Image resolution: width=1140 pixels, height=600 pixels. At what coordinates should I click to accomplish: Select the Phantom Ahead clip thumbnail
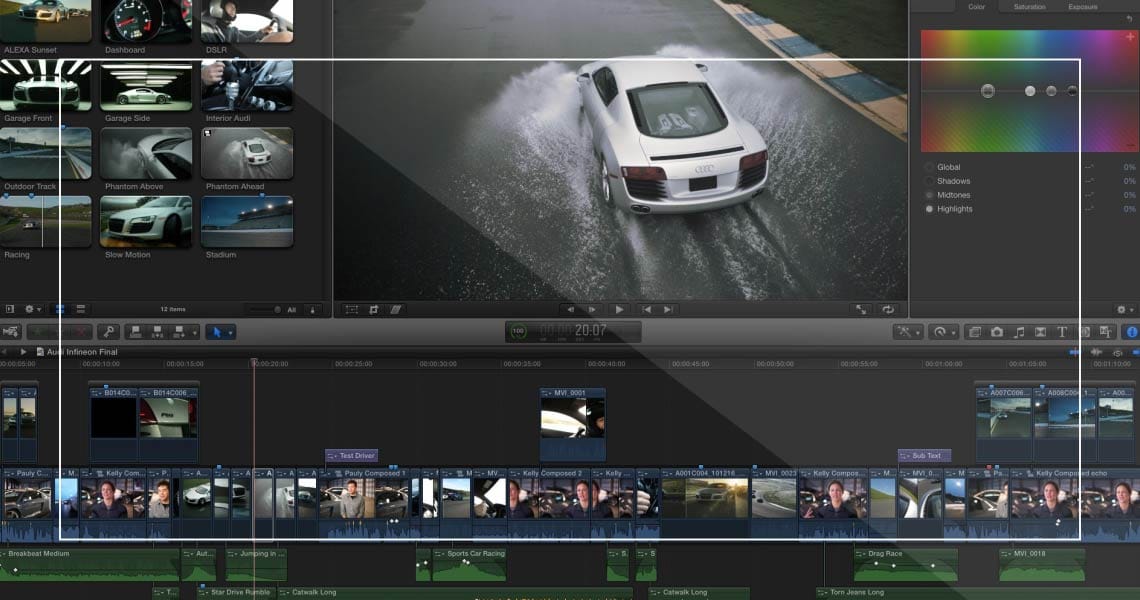click(247, 153)
